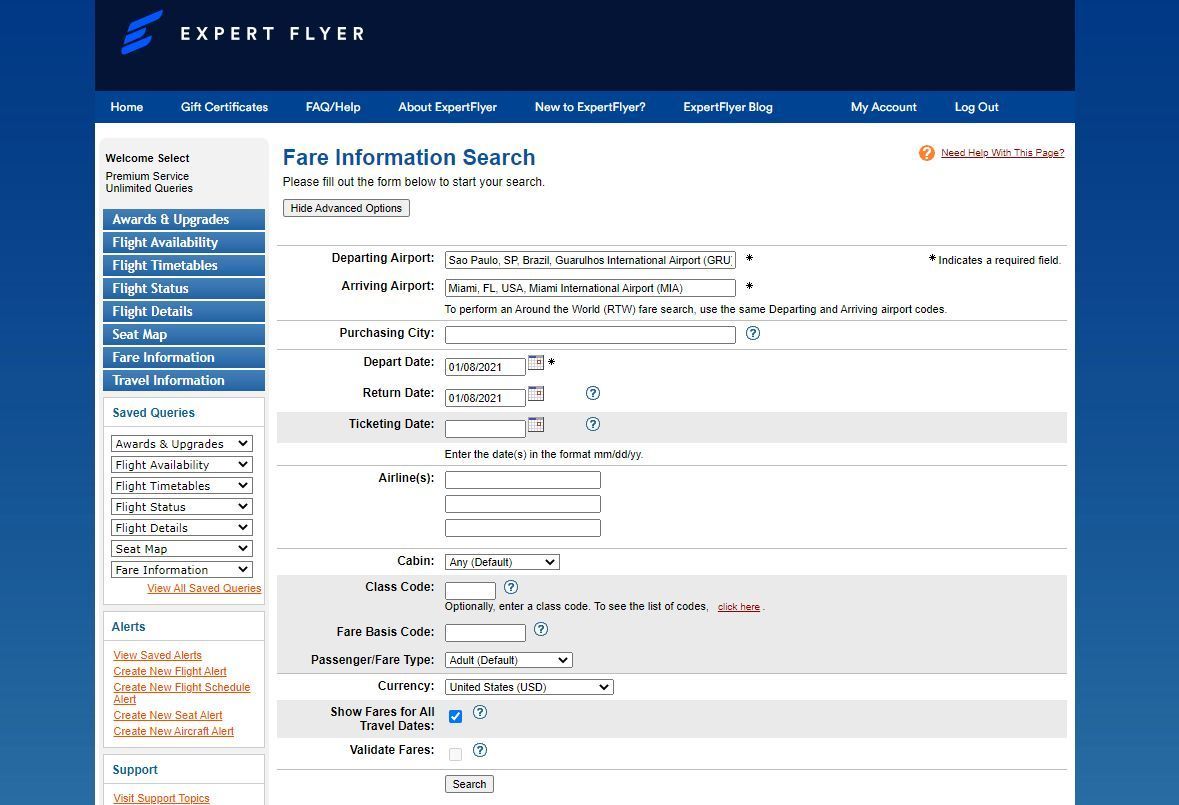Open Fare Information sidebar section

[183, 358]
